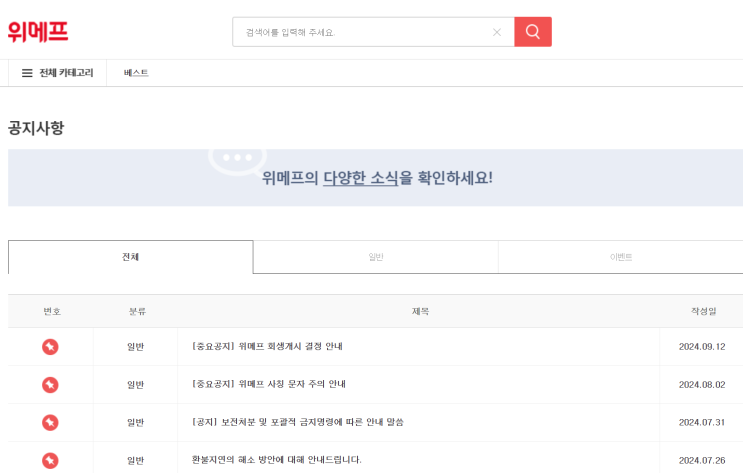
Task: Click the pin icon on the 보전처분 notice row
Action: [x=50, y=422]
